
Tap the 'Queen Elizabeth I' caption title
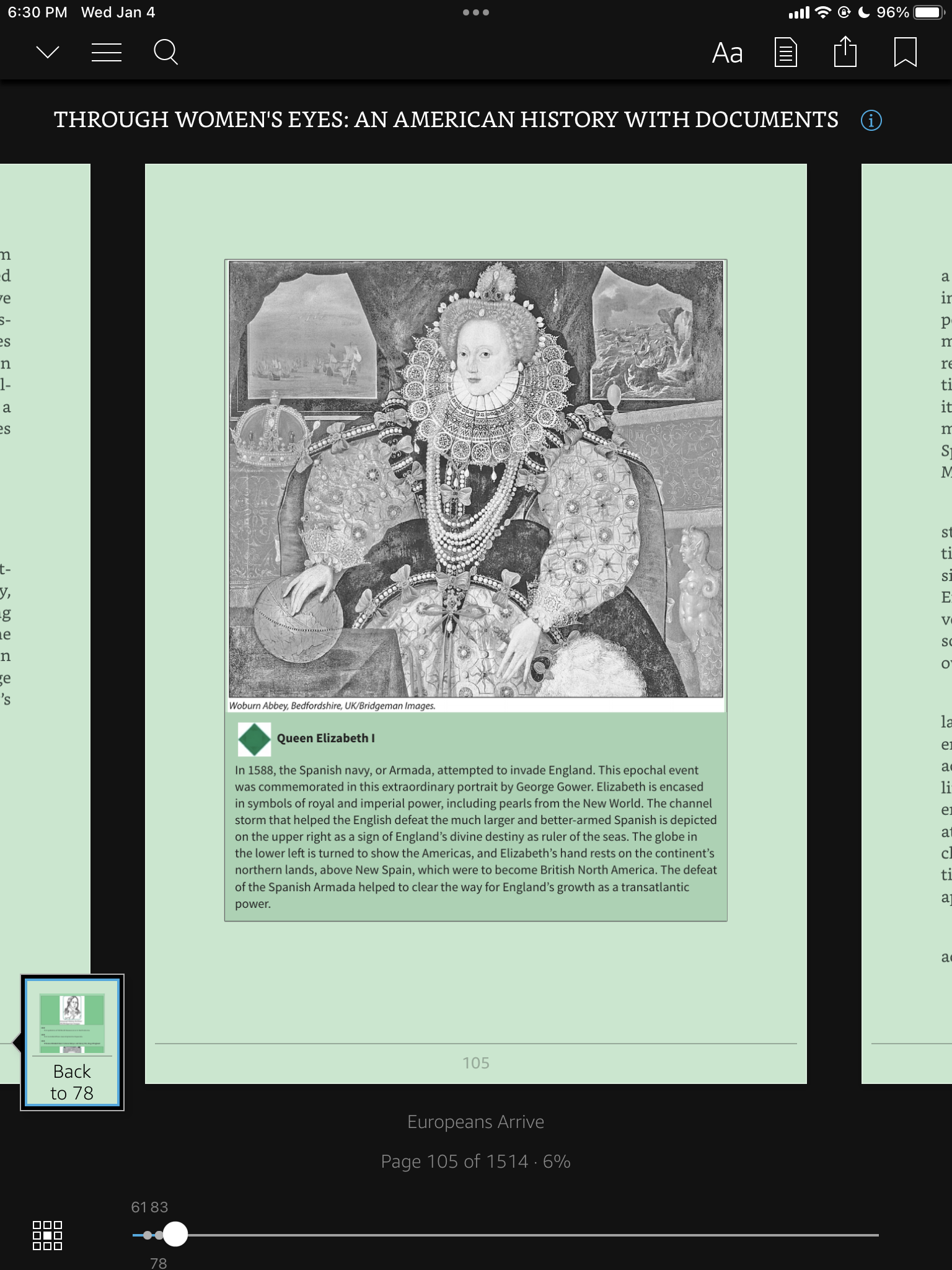click(x=326, y=738)
